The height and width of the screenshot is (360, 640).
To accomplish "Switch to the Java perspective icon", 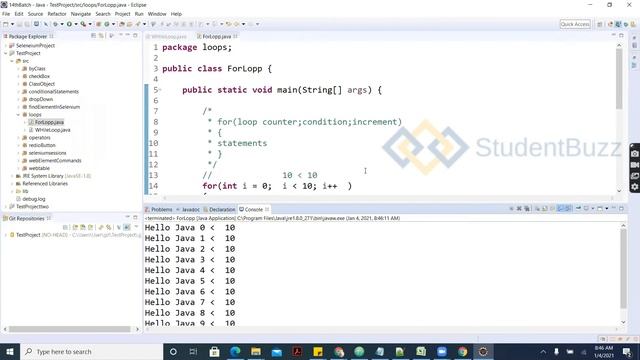I will (618, 24).
